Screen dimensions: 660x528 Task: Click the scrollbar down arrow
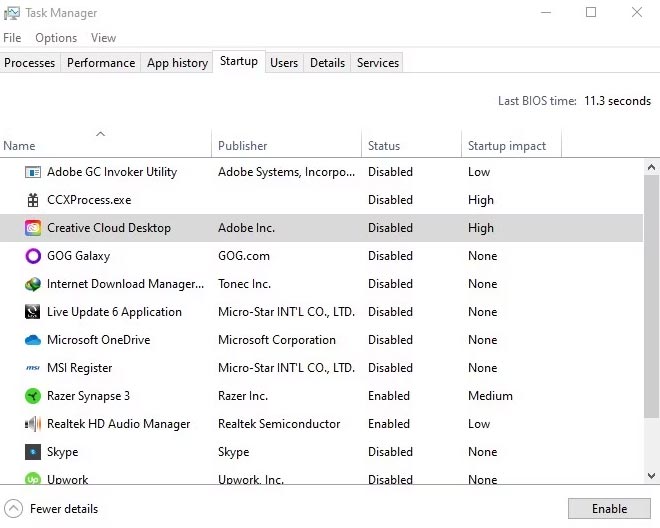pyautogui.click(x=651, y=476)
